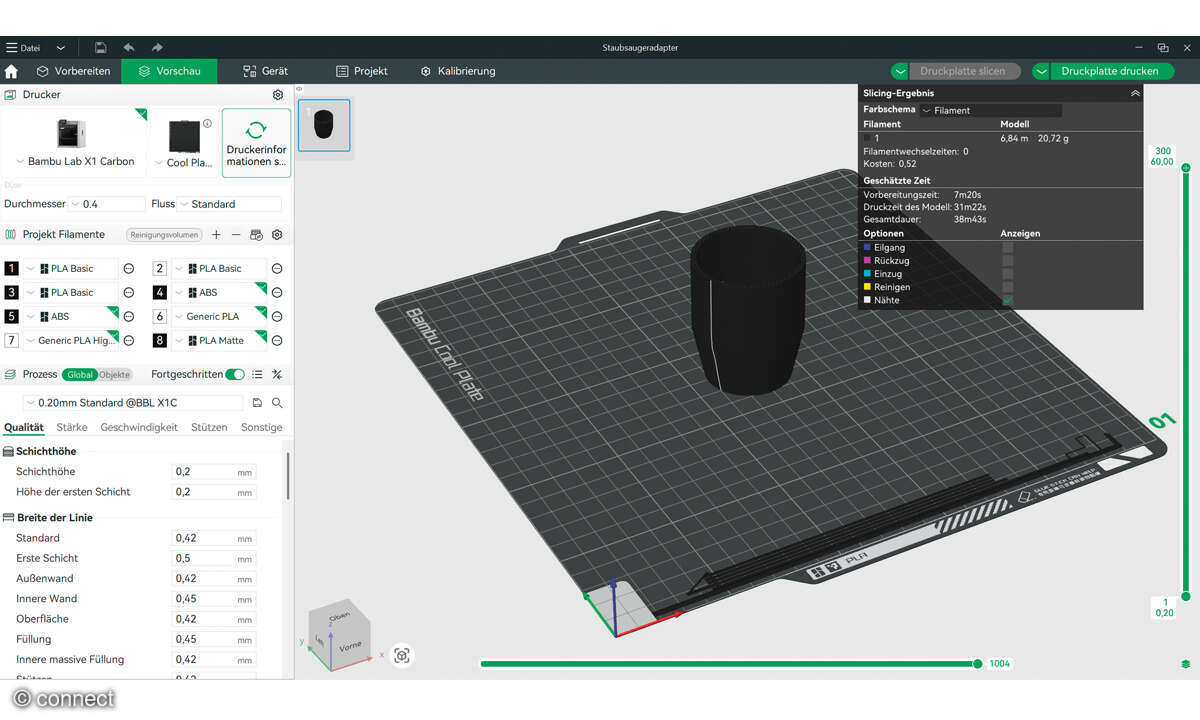Click the top layer slider handle at 300
This screenshot has height=720, width=1200.
click(1186, 168)
